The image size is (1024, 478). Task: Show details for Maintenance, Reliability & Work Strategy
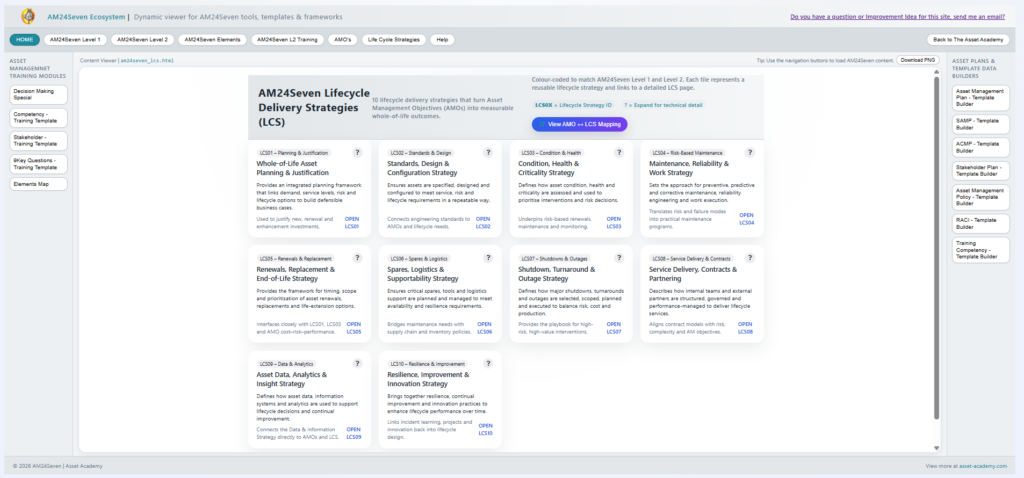click(x=750, y=153)
